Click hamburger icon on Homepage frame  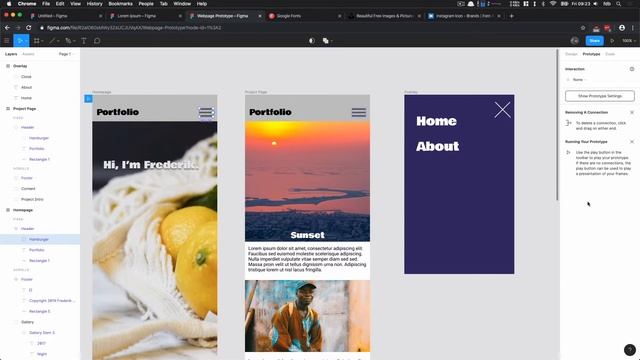point(206,112)
